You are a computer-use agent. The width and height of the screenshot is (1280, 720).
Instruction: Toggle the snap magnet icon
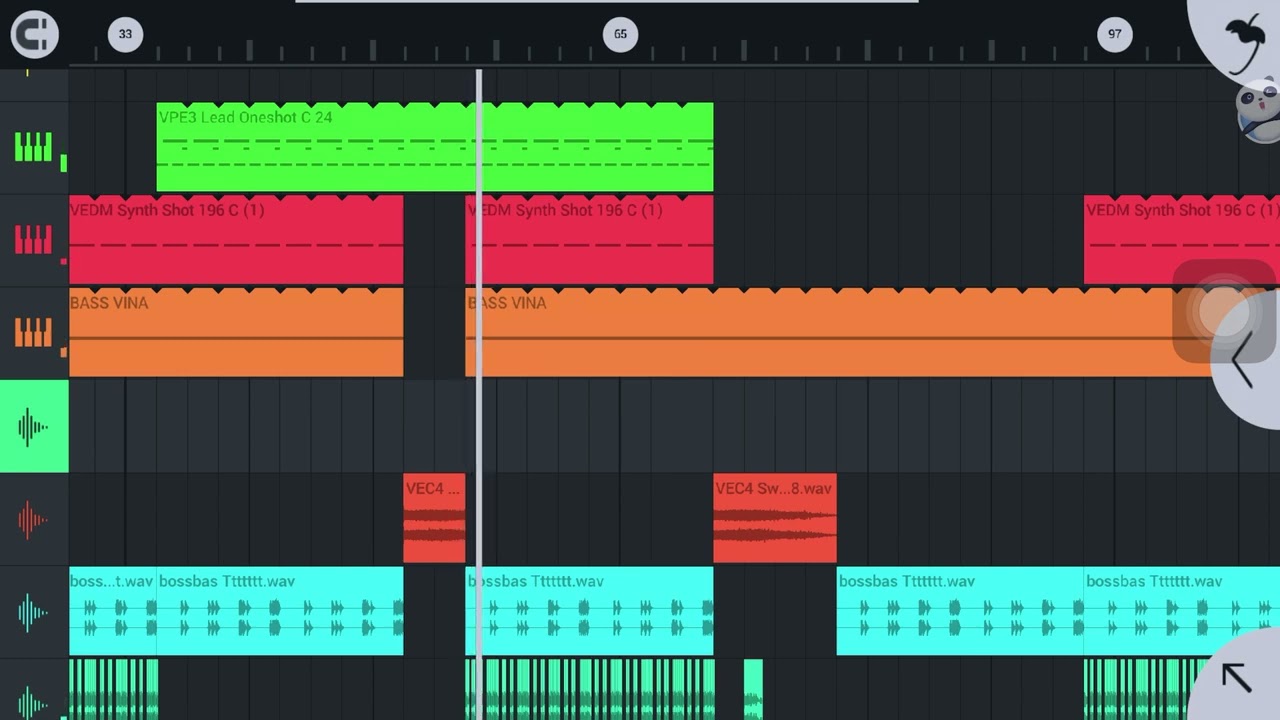34,34
